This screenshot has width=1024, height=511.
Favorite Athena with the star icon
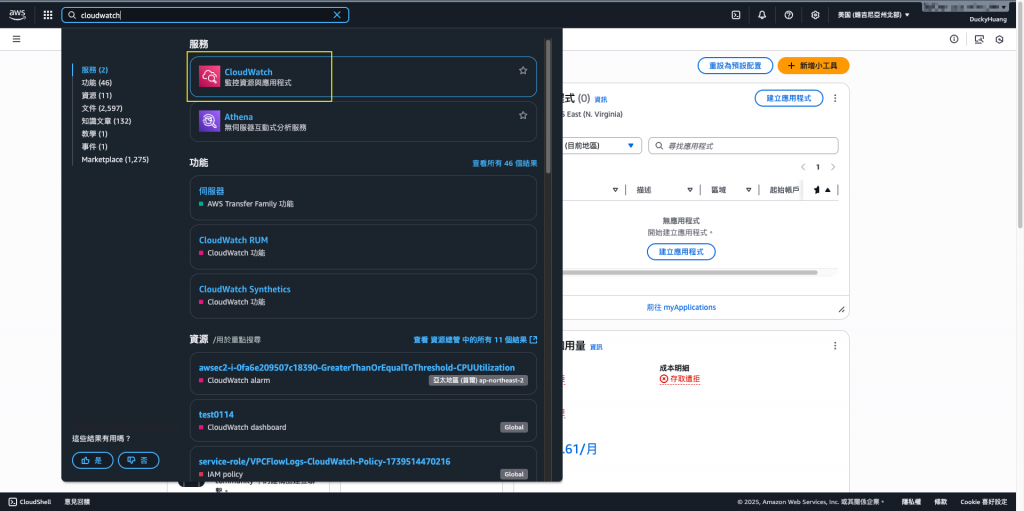[522, 115]
